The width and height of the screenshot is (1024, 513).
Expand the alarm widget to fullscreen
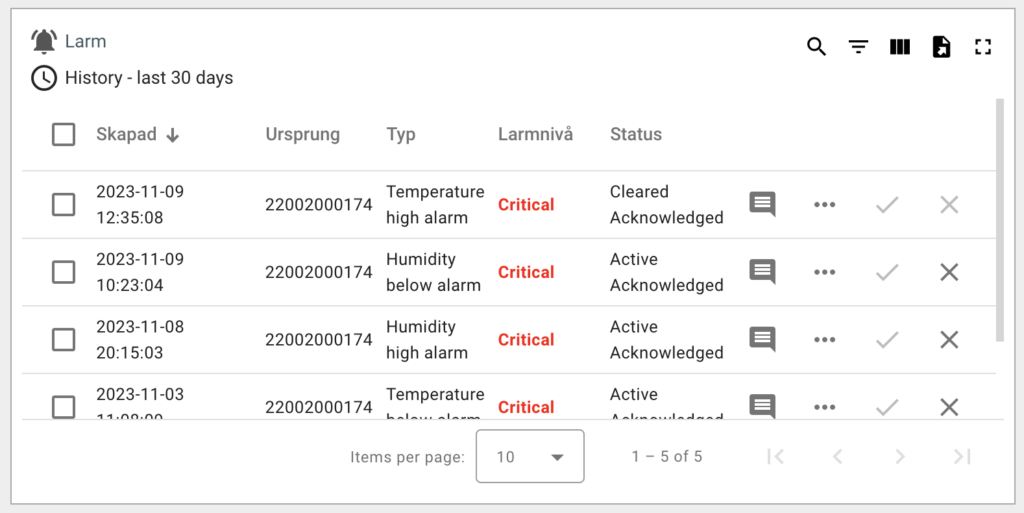point(982,47)
